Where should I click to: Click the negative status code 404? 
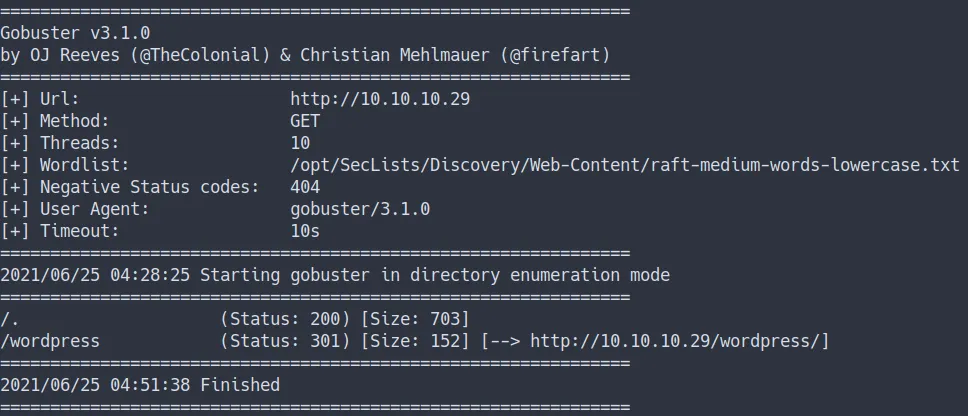coord(305,187)
